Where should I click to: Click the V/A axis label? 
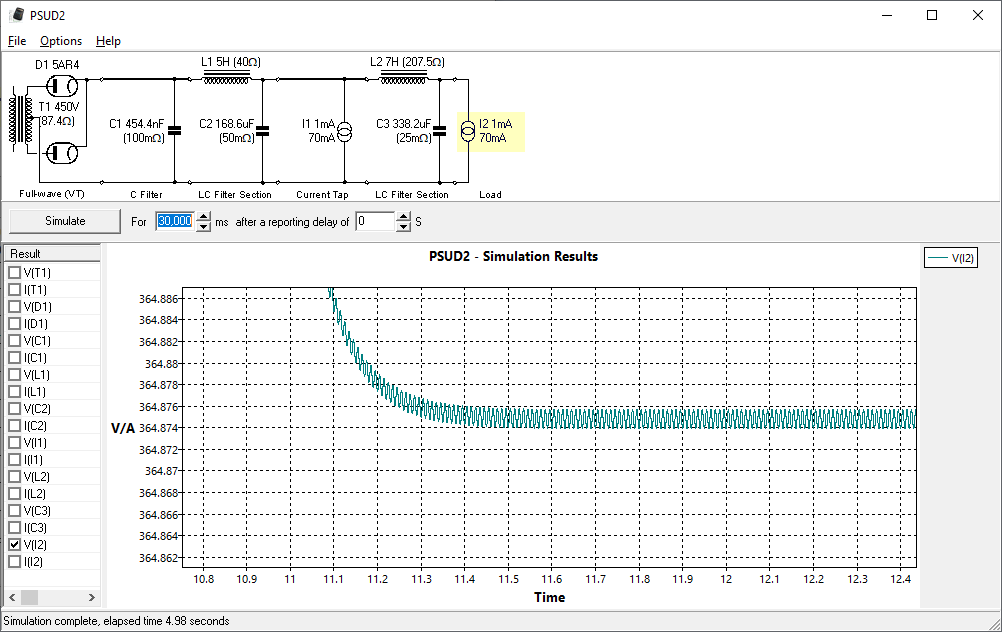[123, 428]
